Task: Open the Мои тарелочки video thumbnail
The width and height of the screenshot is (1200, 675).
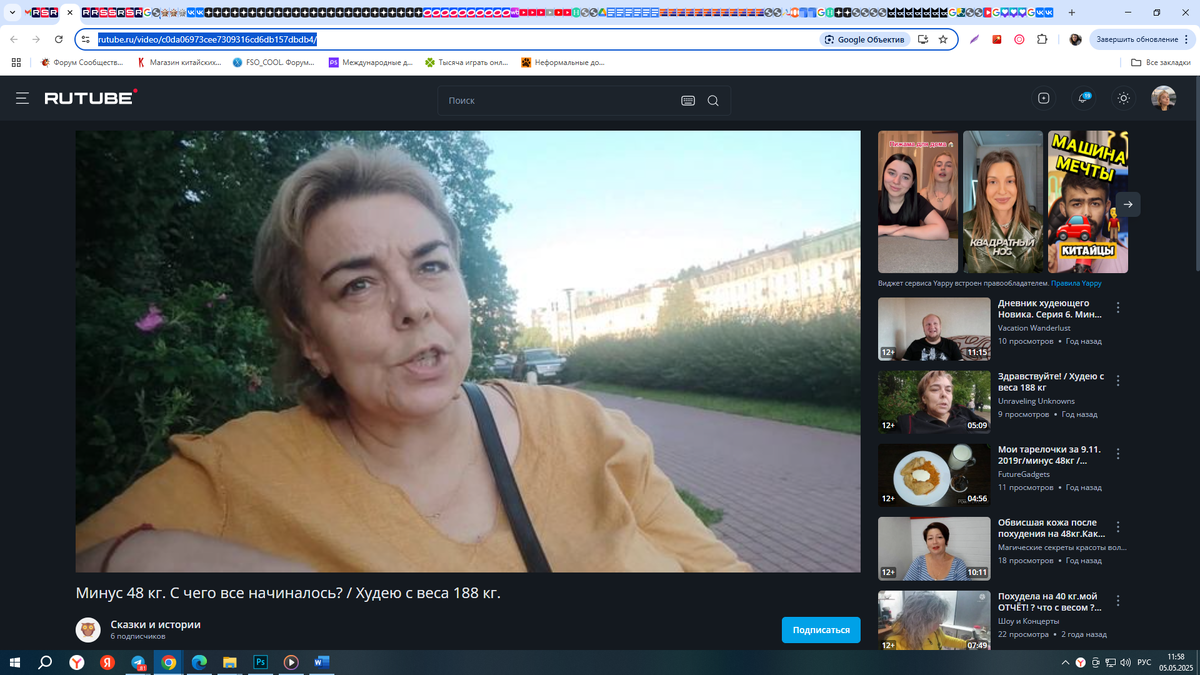Action: [x=934, y=475]
